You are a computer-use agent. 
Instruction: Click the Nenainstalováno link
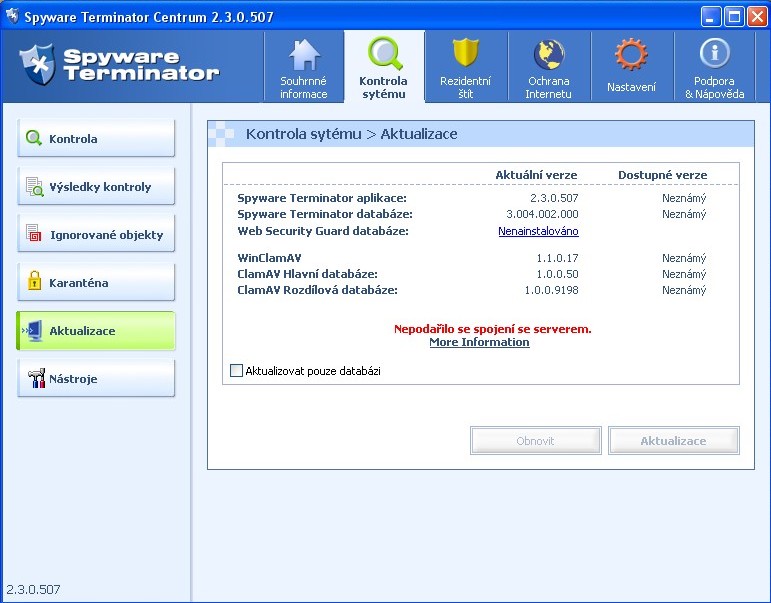pyautogui.click(x=538, y=231)
